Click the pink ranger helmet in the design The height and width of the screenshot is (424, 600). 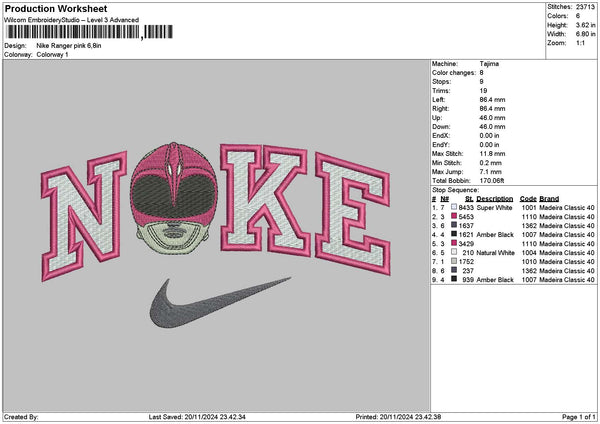tap(173, 199)
